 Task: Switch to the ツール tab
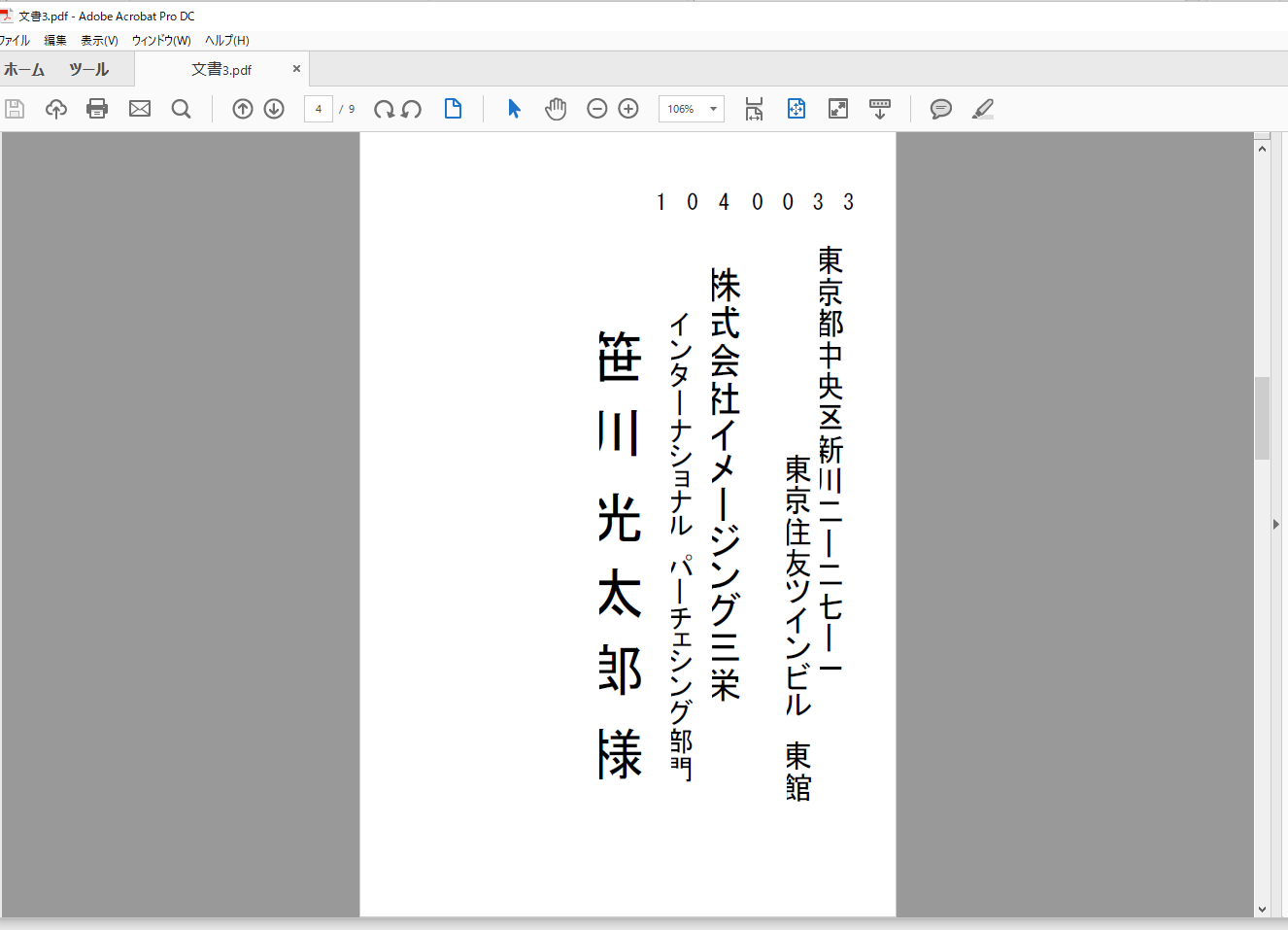pos(88,69)
